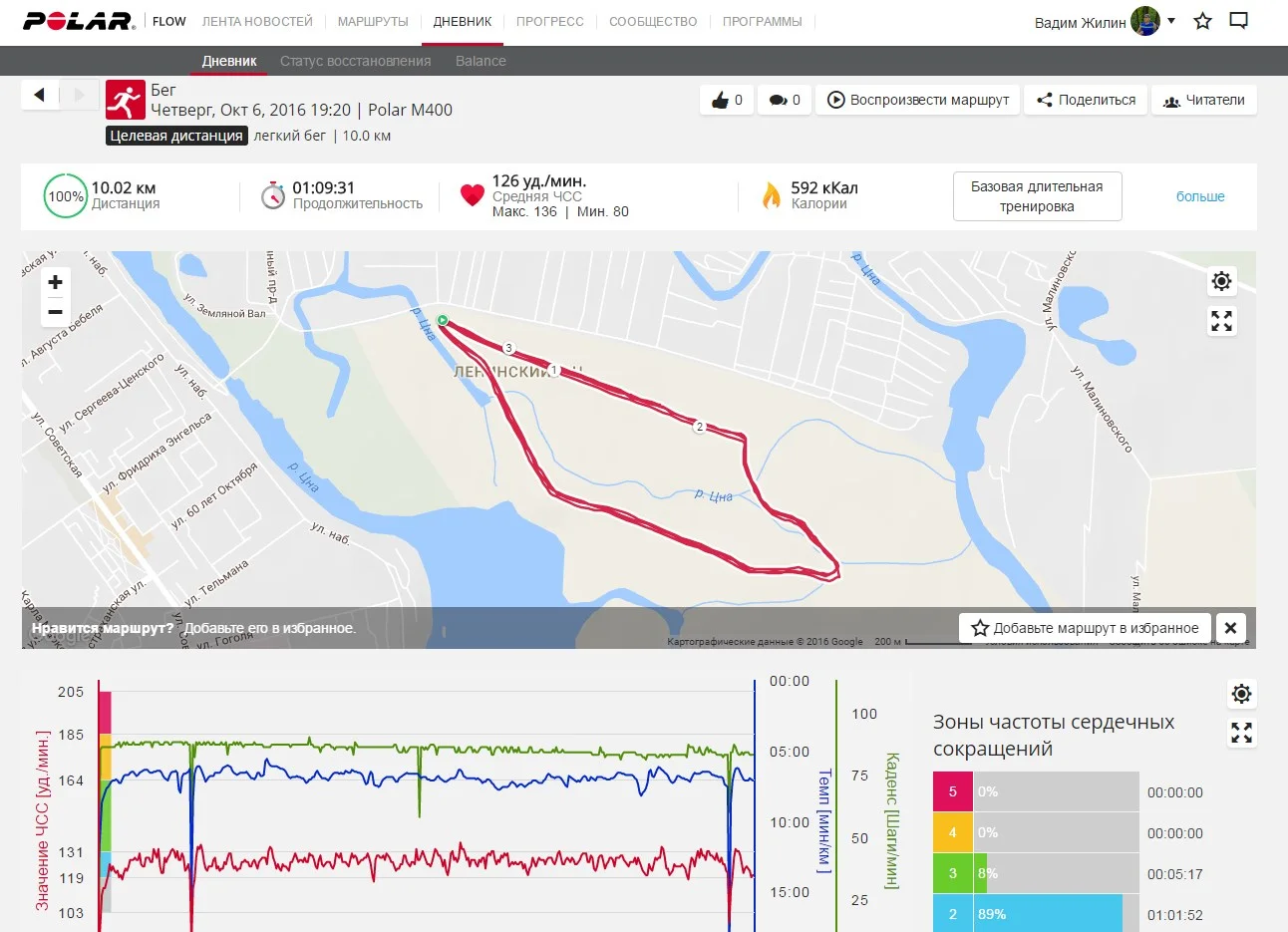Open the FLOW menu item
1288x932 pixels.
point(169,21)
